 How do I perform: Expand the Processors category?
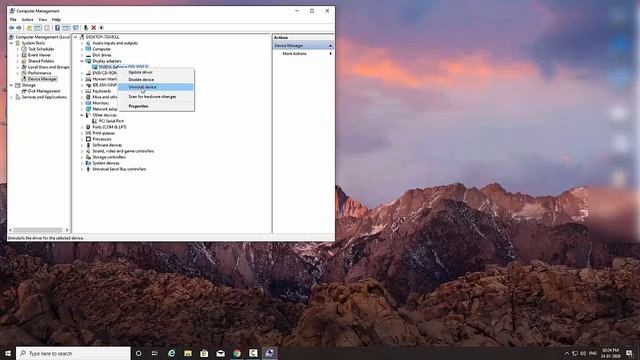click(x=82, y=139)
